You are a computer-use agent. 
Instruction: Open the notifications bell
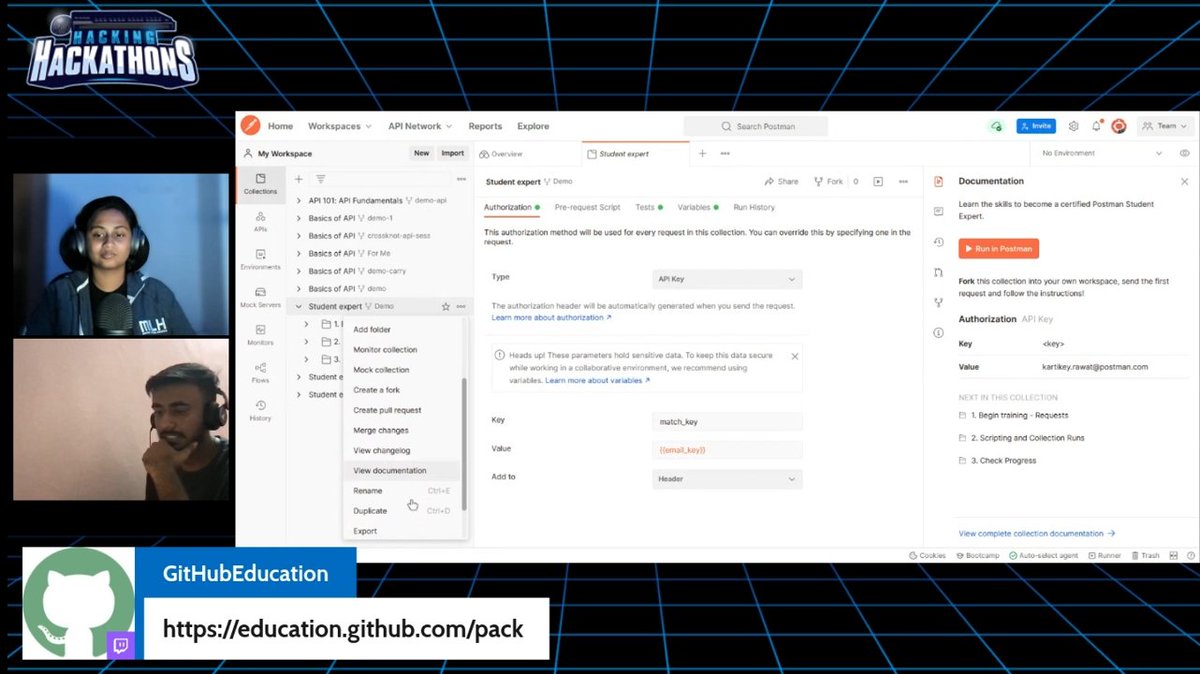click(x=1096, y=126)
